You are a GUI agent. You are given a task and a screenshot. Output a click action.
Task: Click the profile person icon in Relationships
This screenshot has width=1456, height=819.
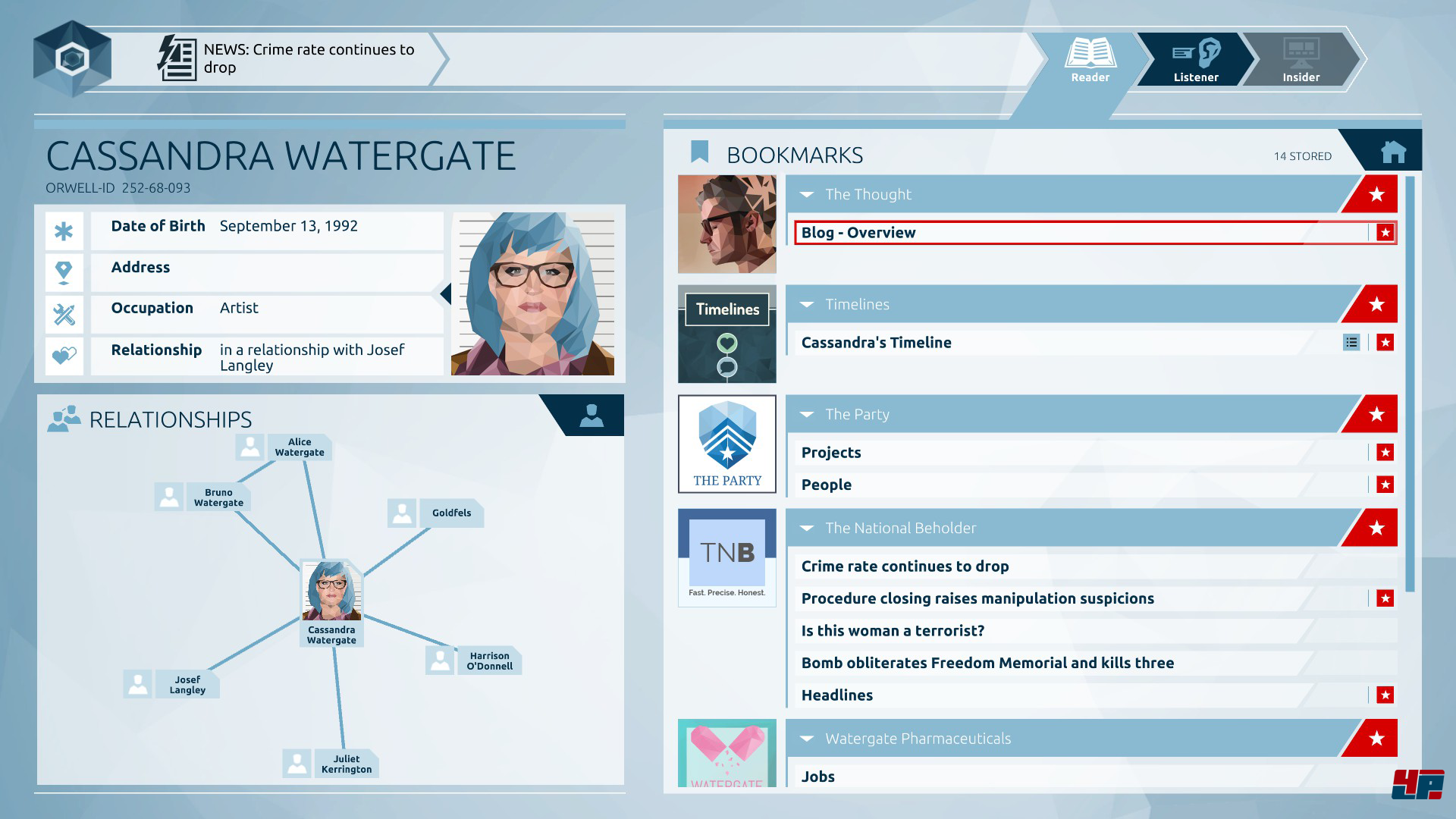coord(591,415)
